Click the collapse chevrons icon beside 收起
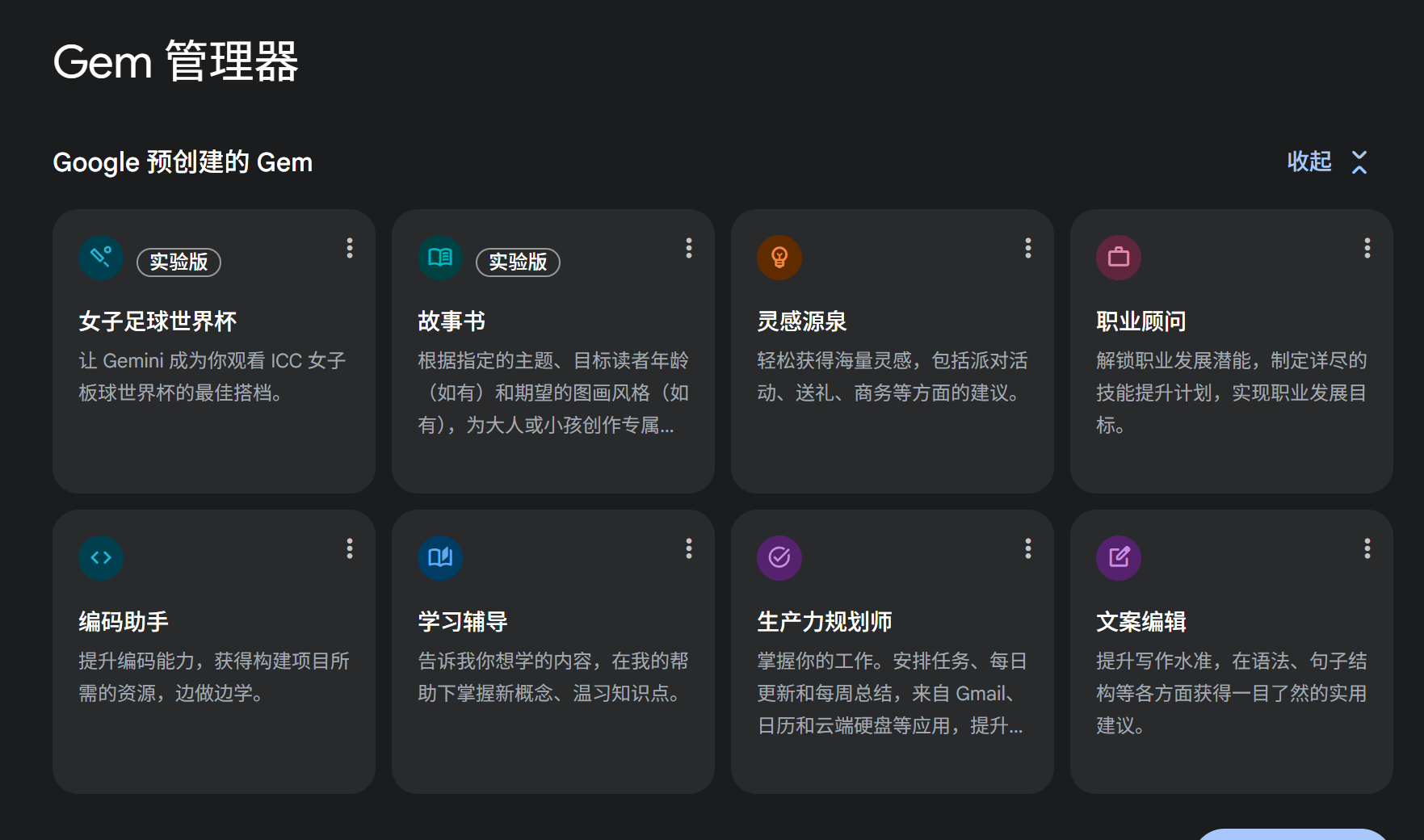 tap(1360, 162)
